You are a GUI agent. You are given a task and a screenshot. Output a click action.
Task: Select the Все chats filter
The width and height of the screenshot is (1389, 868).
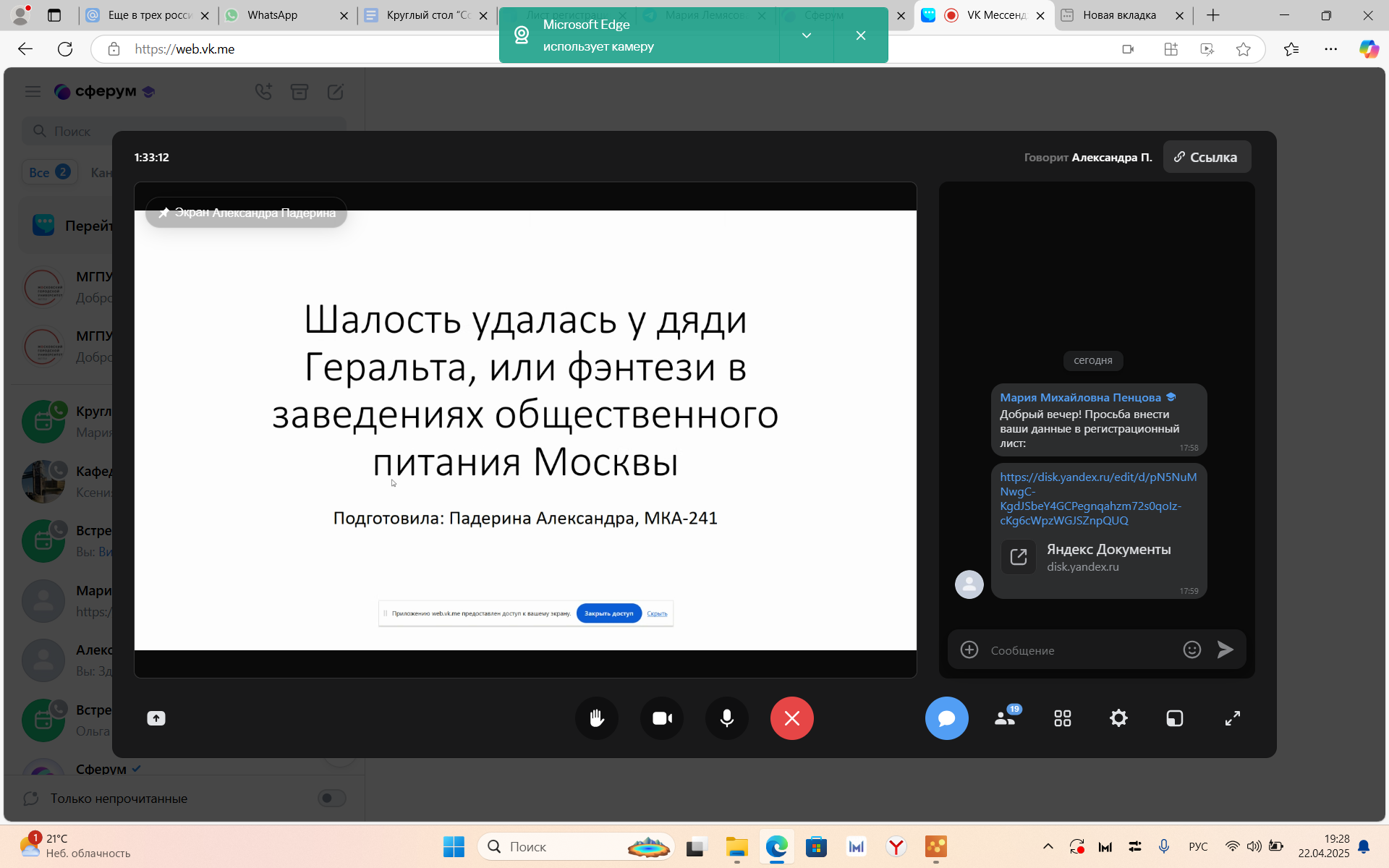pos(48,172)
